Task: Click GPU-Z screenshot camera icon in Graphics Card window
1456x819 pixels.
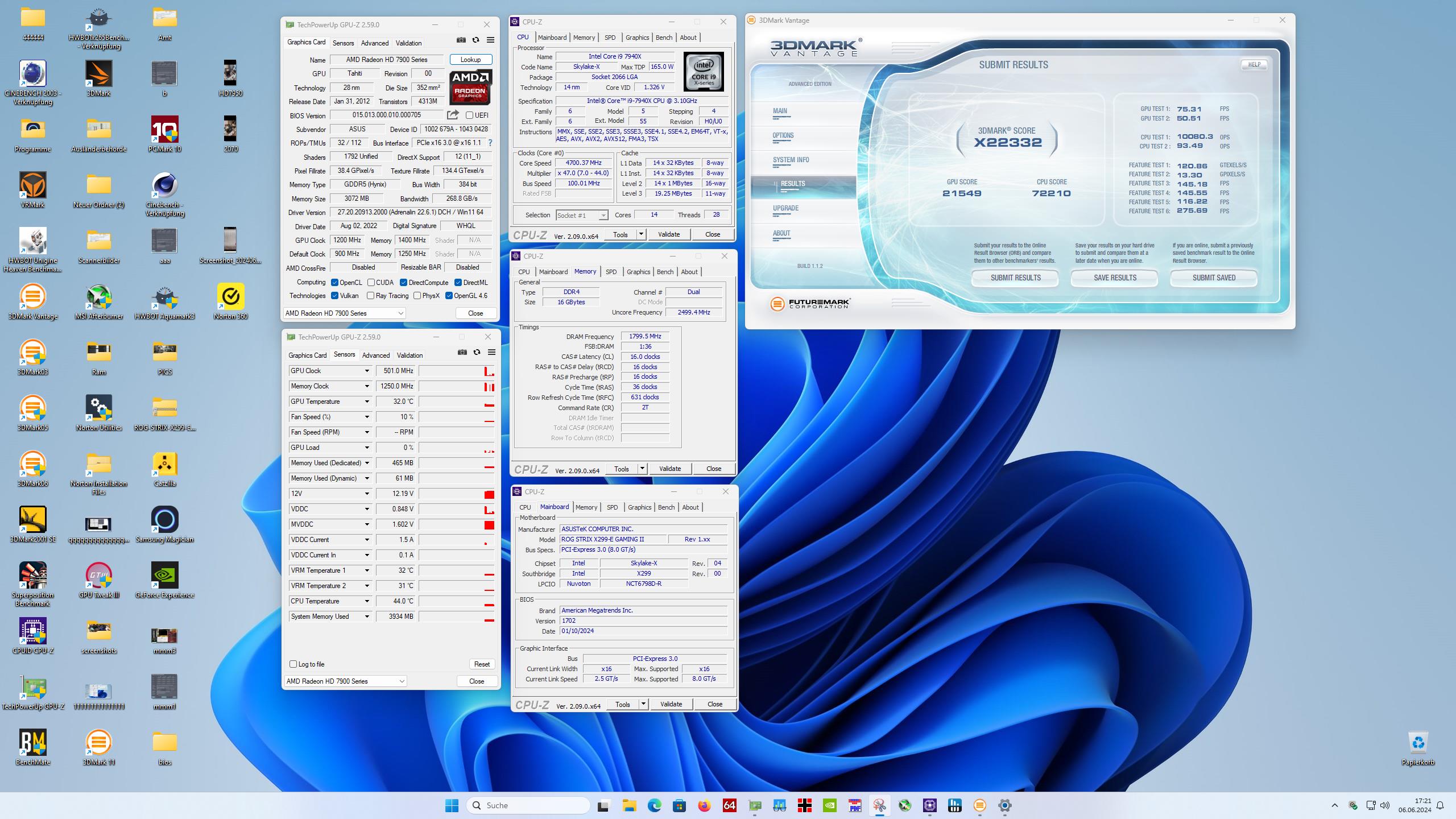Action: [461, 40]
